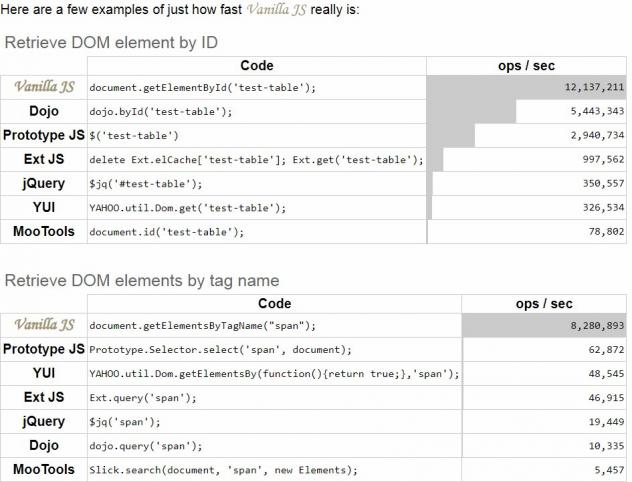Click the 8,280,893 ops bar

tap(545, 325)
